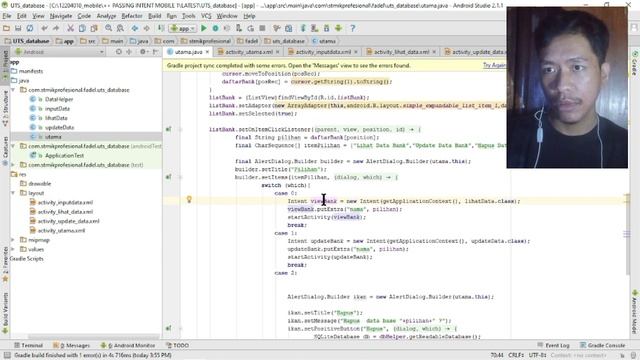This screenshot has width=640, height=360.
Task: Expand the (test) package node
Action: (13, 165)
